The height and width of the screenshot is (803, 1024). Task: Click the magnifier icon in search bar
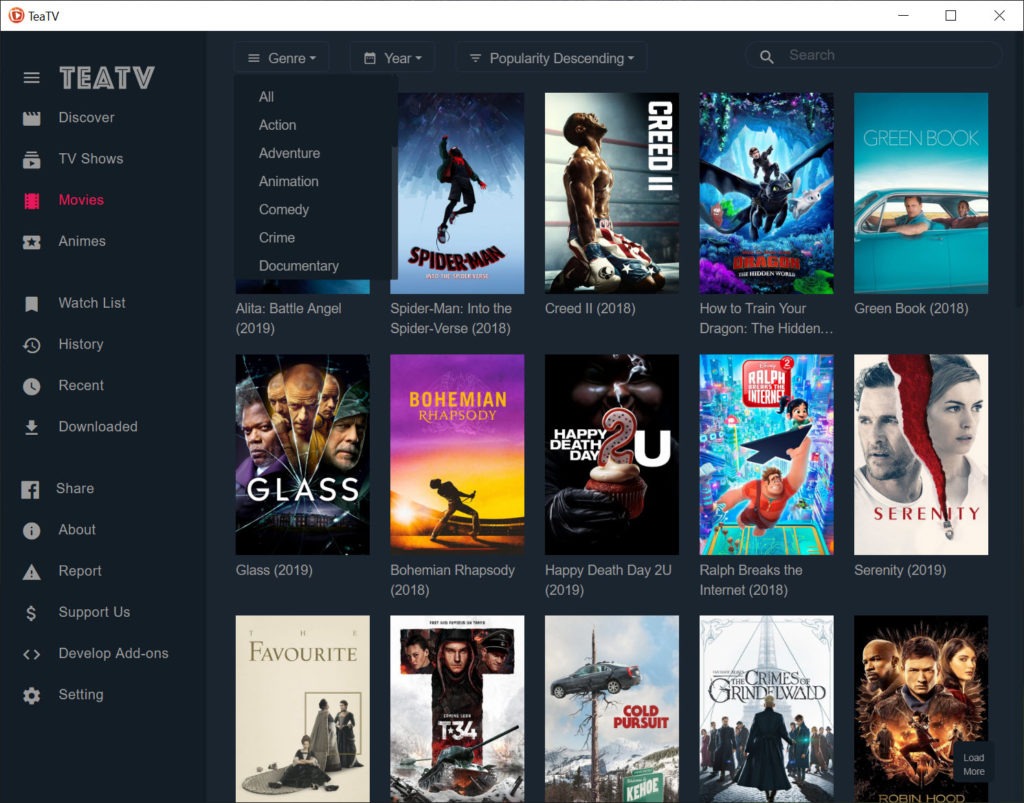pyautogui.click(x=767, y=57)
